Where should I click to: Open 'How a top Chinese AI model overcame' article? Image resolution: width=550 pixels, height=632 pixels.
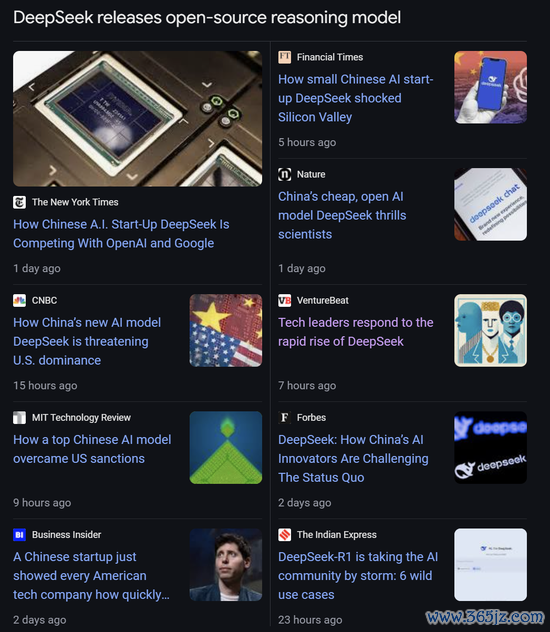point(92,449)
